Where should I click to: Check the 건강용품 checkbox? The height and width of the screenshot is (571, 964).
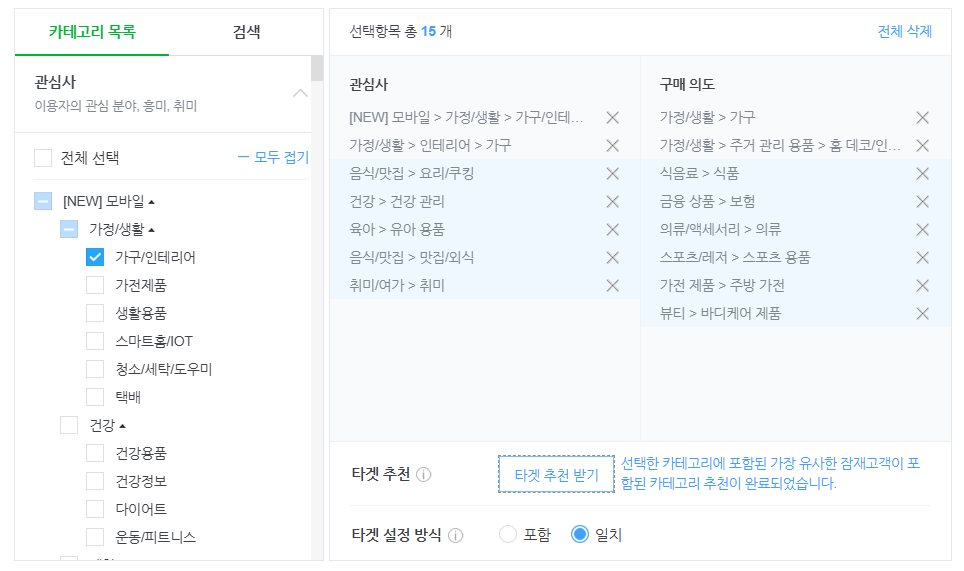pyautogui.click(x=95, y=453)
